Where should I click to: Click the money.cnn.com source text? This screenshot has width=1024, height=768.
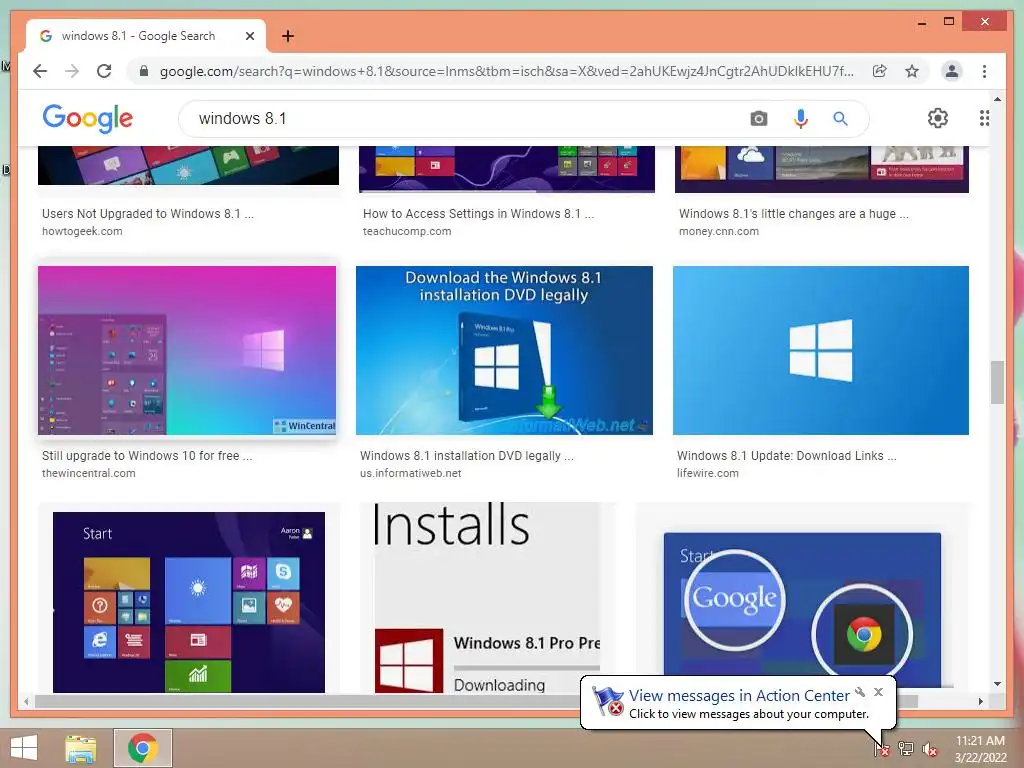pyautogui.click(x=718, y=231)
